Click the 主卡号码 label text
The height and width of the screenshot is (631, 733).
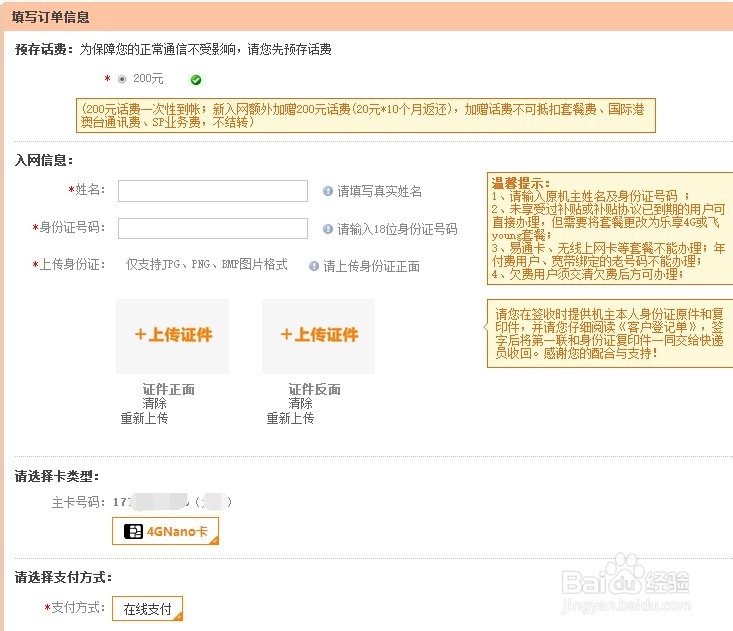point(79,502)
